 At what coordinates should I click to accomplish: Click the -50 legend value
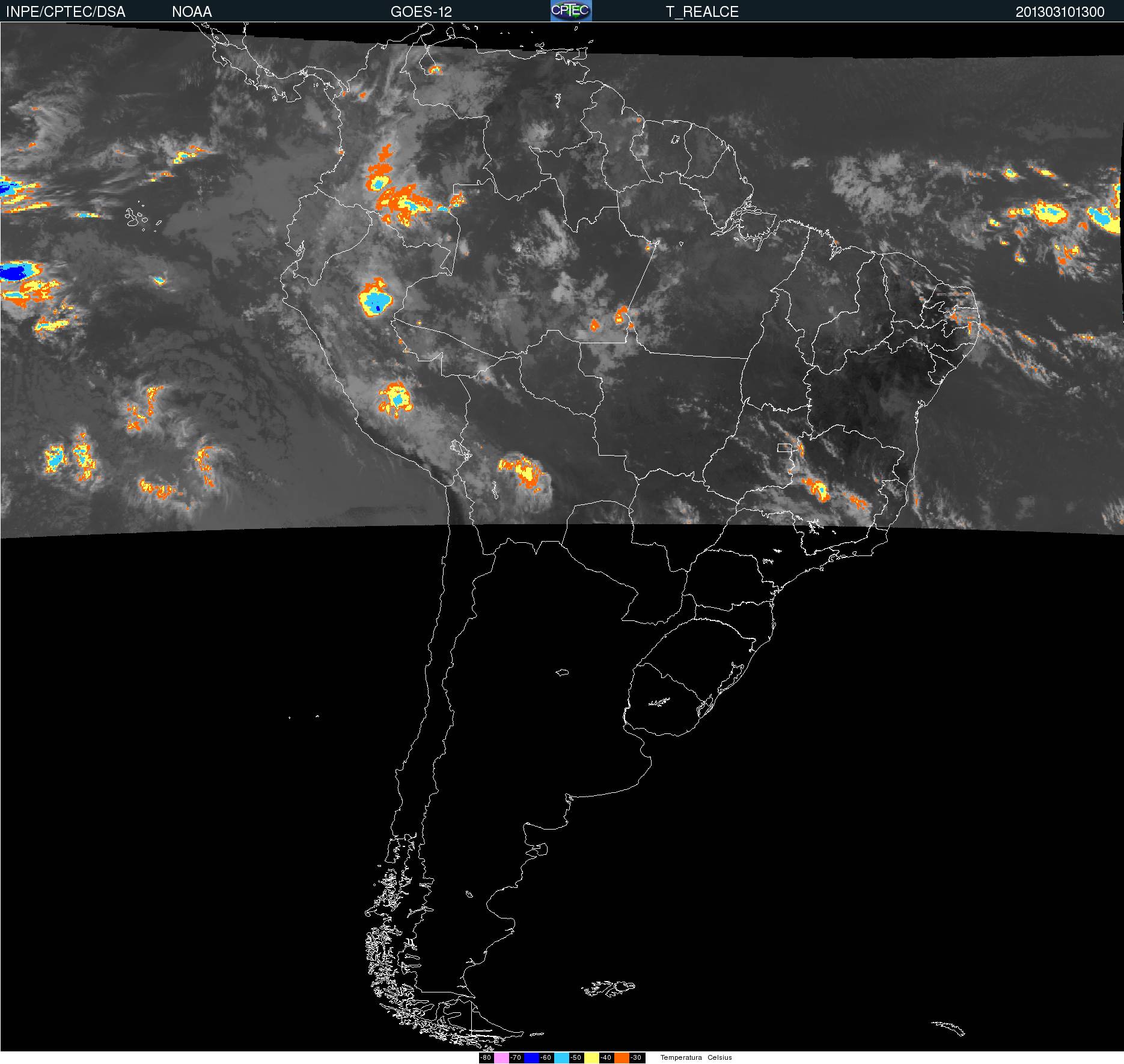pyautogui.click(x=576, y=1058)
